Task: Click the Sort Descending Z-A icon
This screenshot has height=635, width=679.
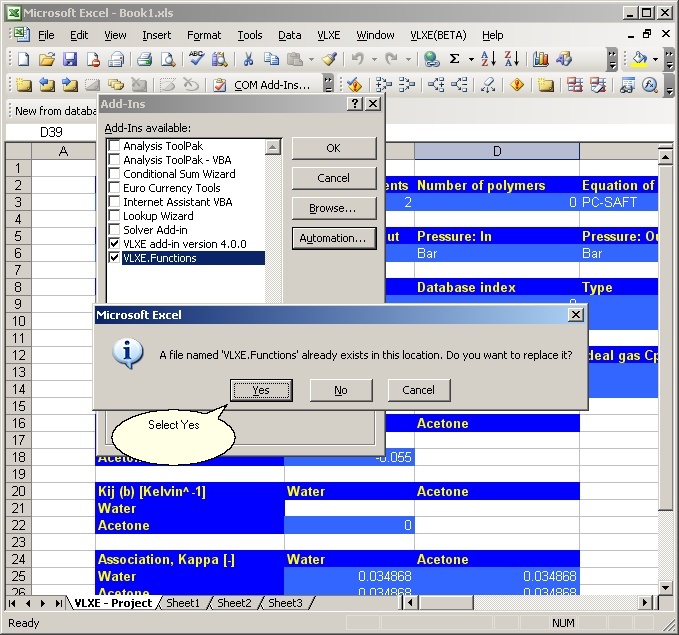Action: (x=512, y=59)
